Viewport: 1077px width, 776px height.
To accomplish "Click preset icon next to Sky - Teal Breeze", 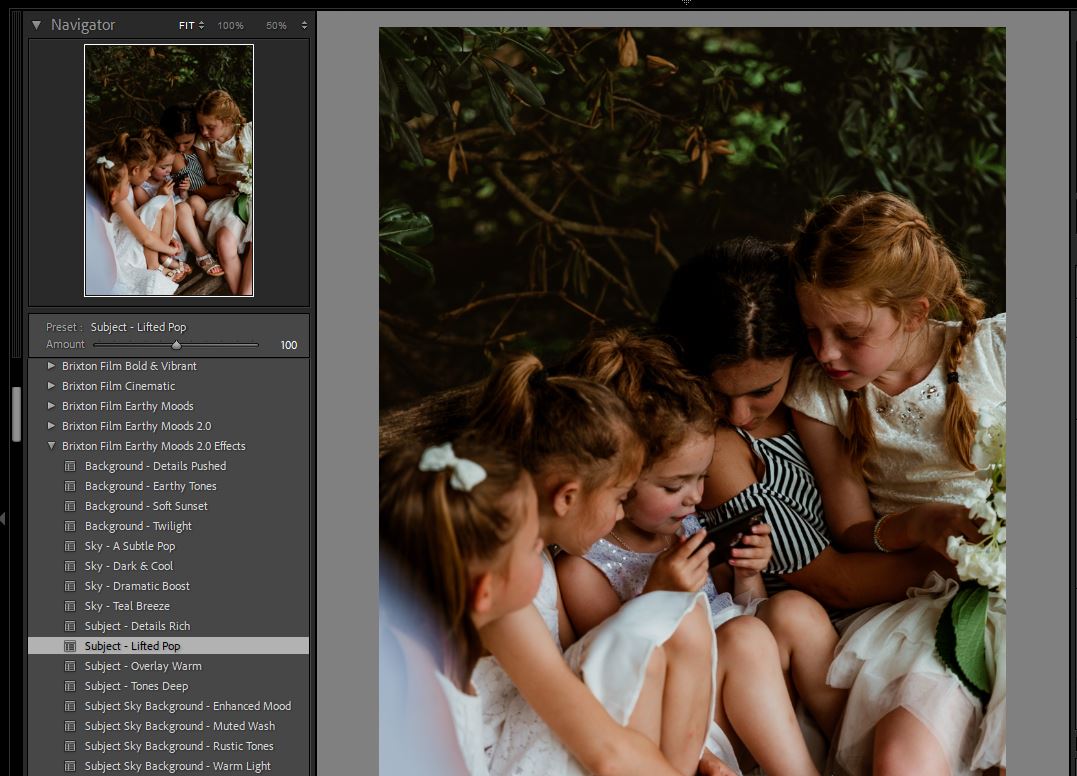I will (70, 606).
